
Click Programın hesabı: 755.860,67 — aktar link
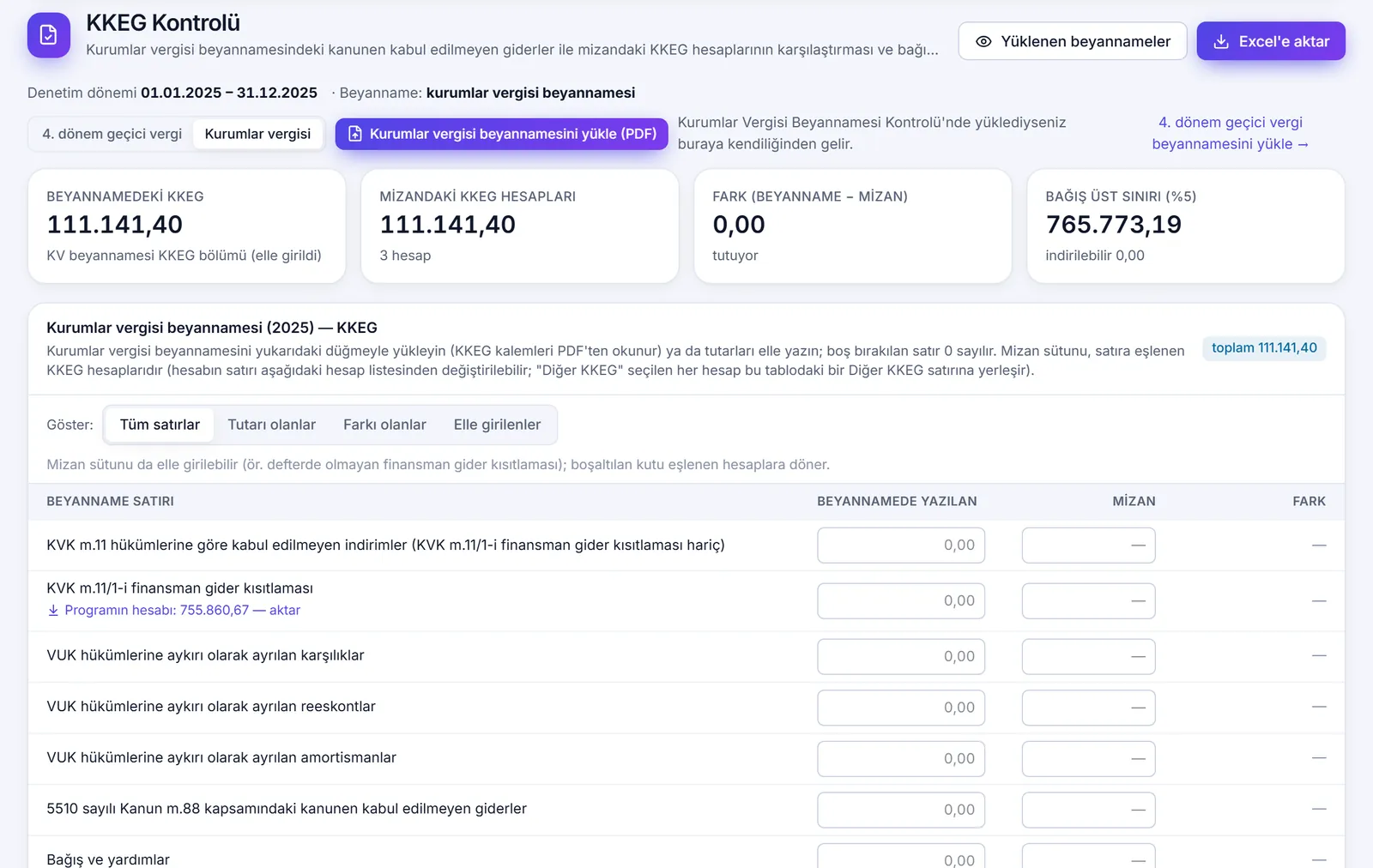[x=174, y=611]
